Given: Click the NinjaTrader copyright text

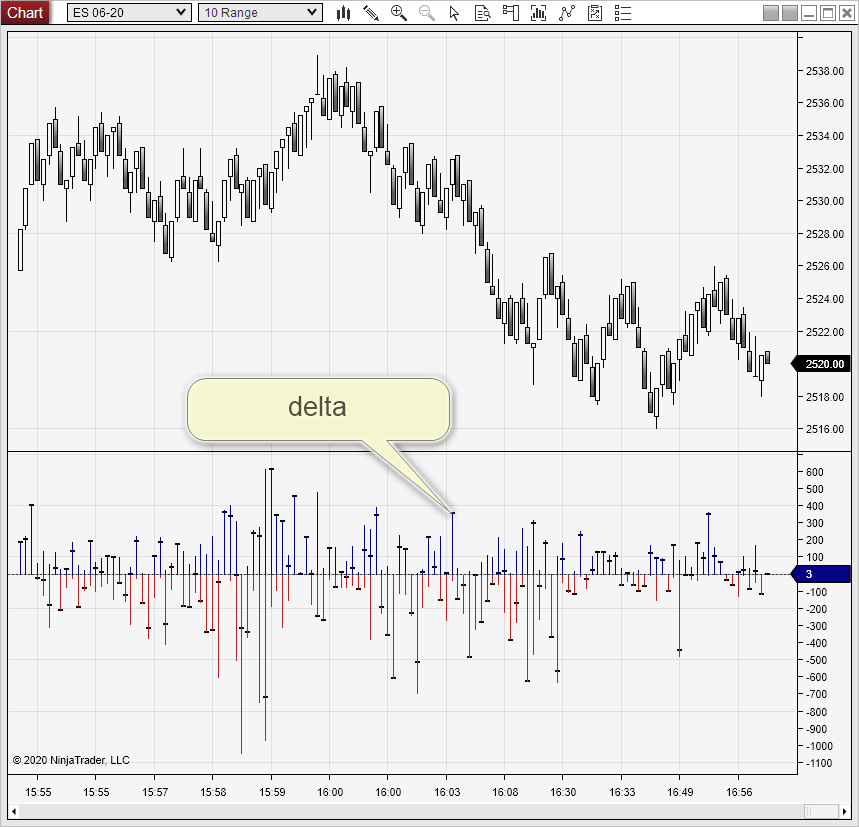Looking at the screenshot, I should tap(71, 760).
